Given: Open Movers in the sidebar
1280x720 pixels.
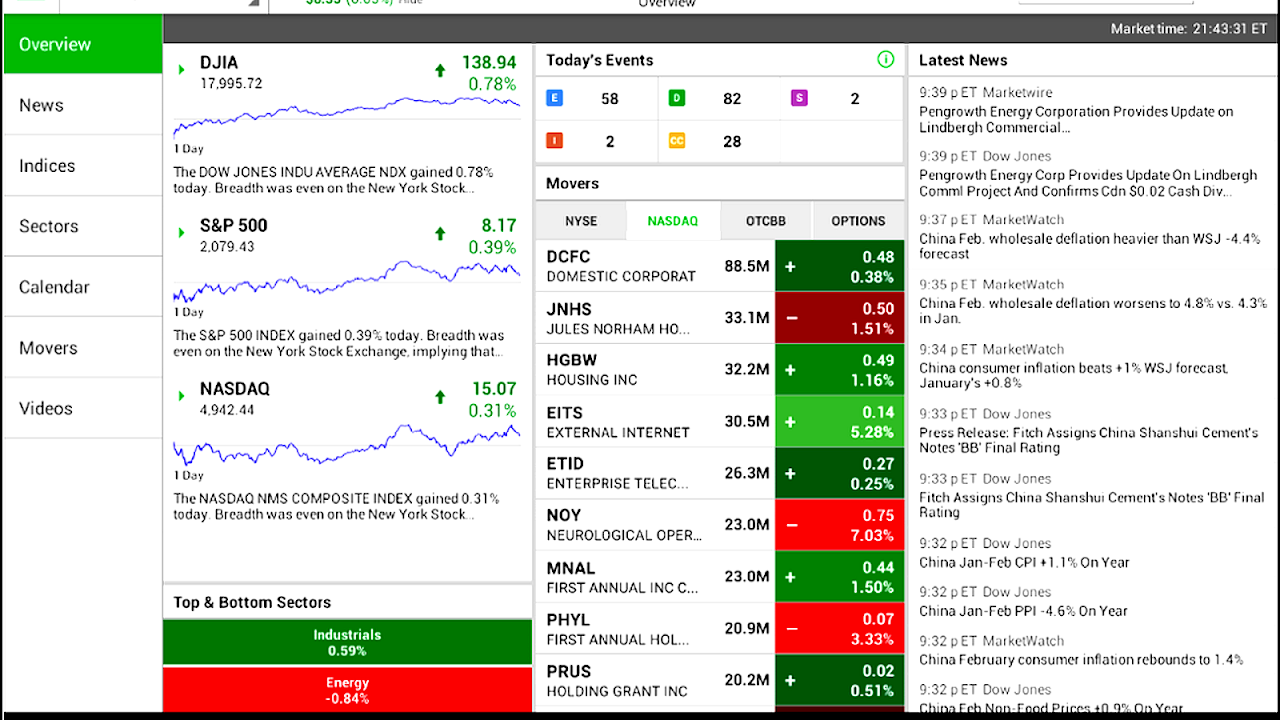Looking at the screenshot, I should 82,348.
